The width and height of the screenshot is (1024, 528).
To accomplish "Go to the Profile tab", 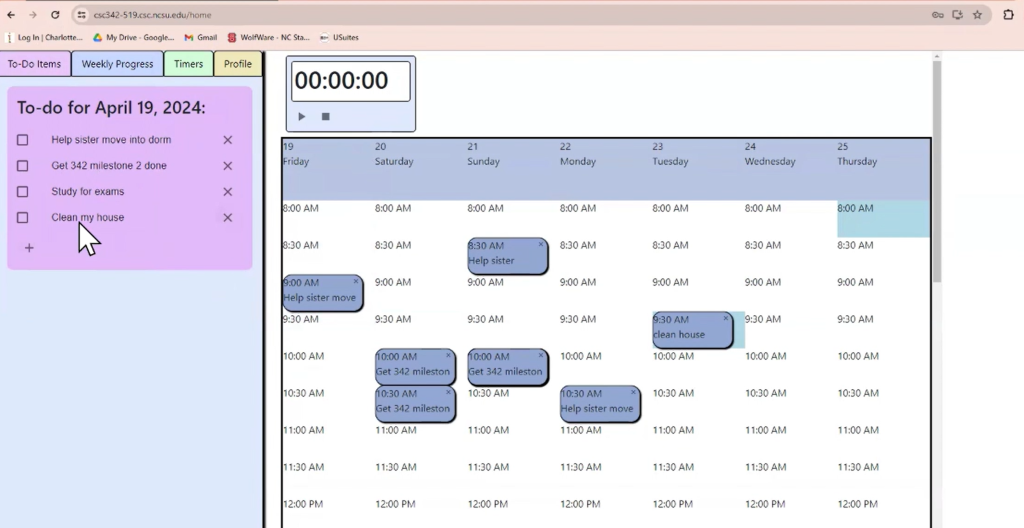I will 238,64.
